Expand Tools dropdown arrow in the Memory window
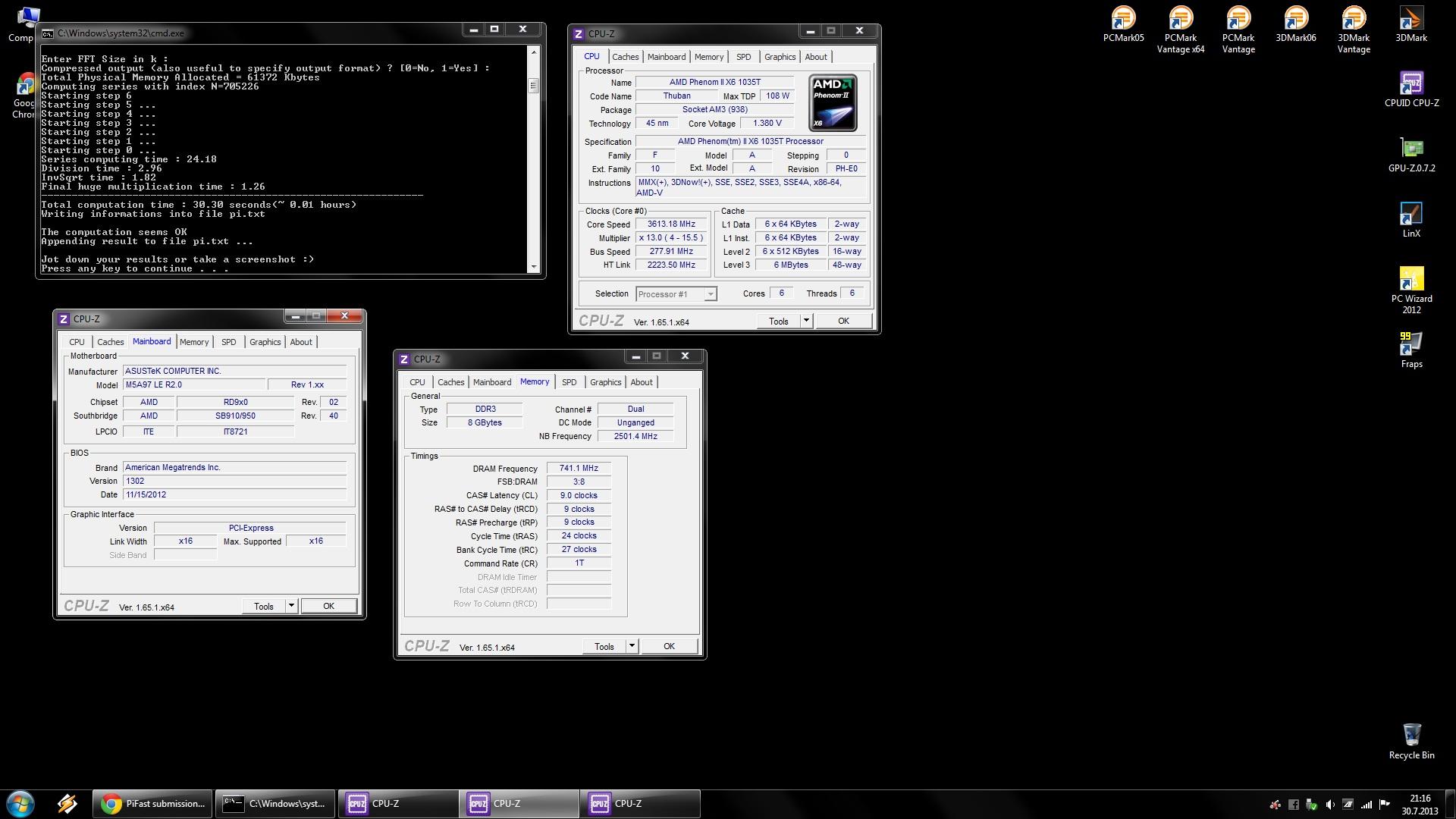The width and height of the screenshot is (1456, 819). [x=632, y=646]
